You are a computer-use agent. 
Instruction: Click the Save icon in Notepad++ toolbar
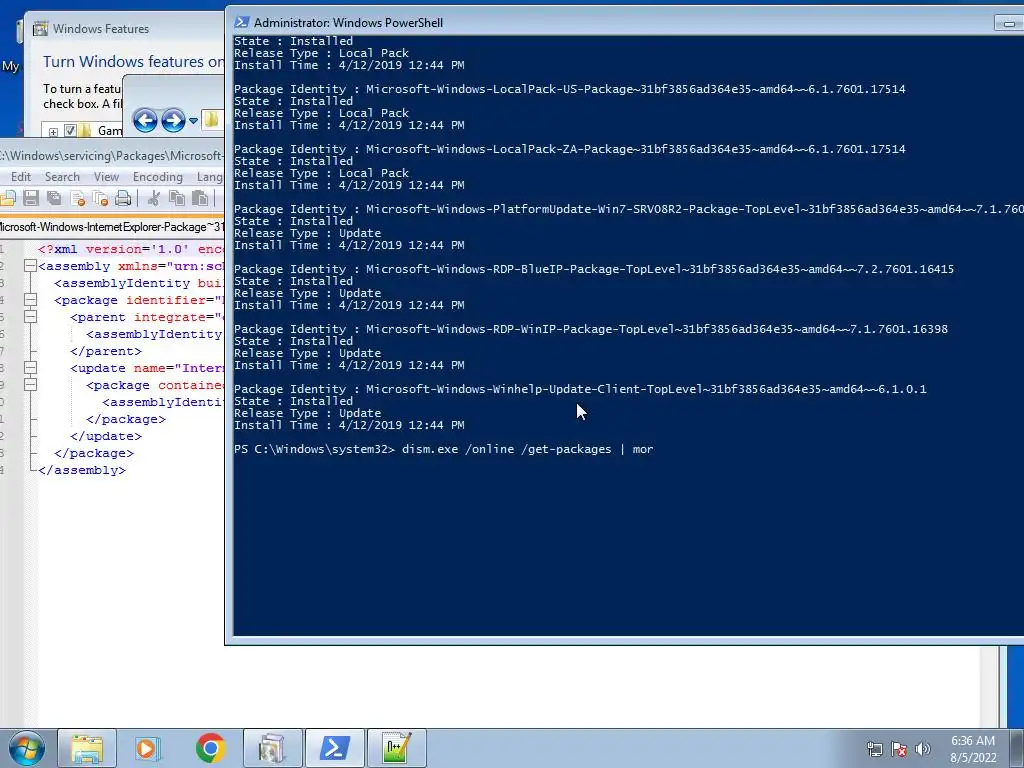[31, 198]
